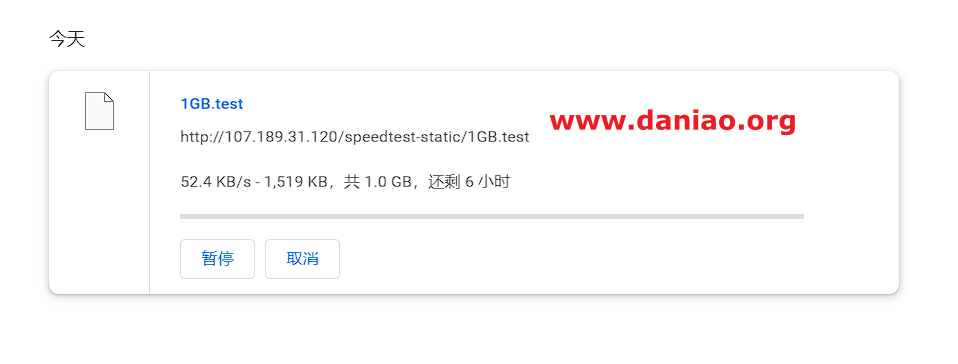958x364 pixels.
Task: Click the vertical divider beside the file icon
Action: 149,182
